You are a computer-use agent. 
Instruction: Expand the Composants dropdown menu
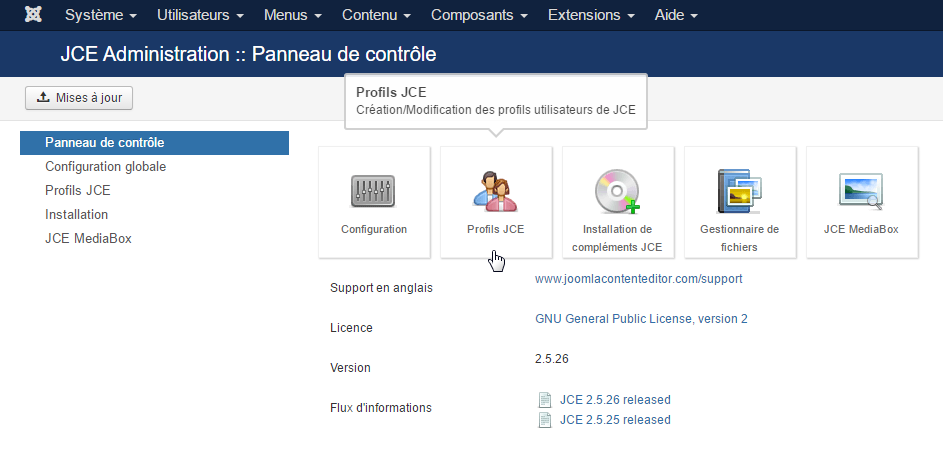(x=479, y=15)
